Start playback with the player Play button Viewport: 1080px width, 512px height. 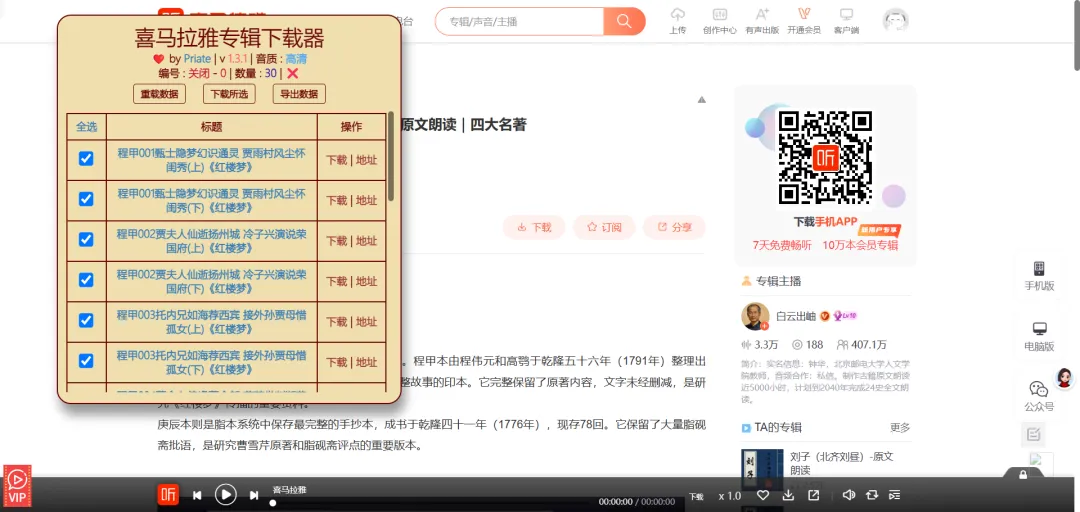pyautogui.click(x=225, y=495)
